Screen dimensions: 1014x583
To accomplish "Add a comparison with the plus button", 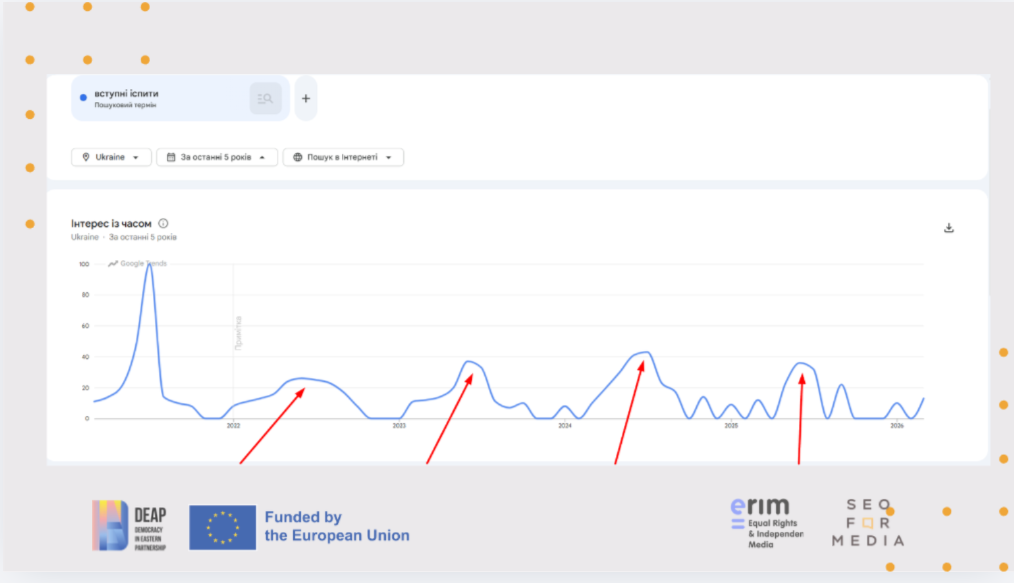I will tap(306, 98).
